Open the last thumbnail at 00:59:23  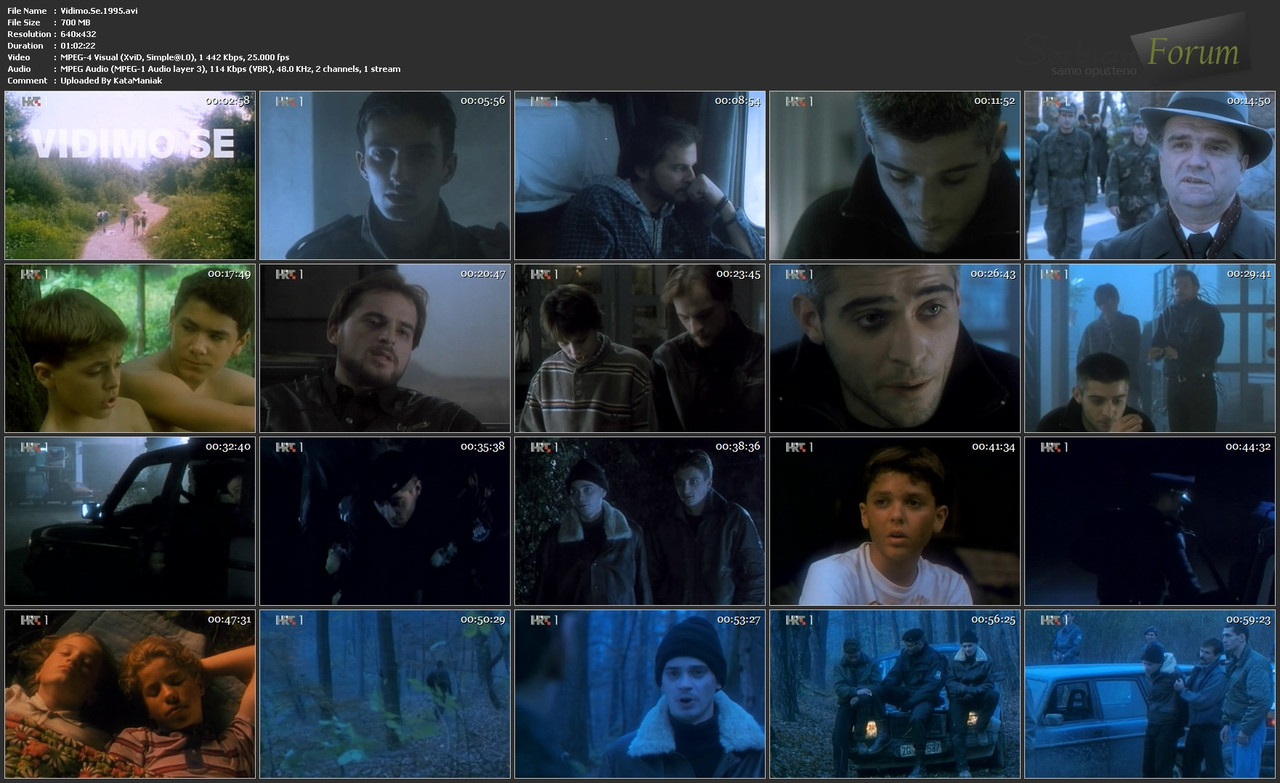[1150, 694]
